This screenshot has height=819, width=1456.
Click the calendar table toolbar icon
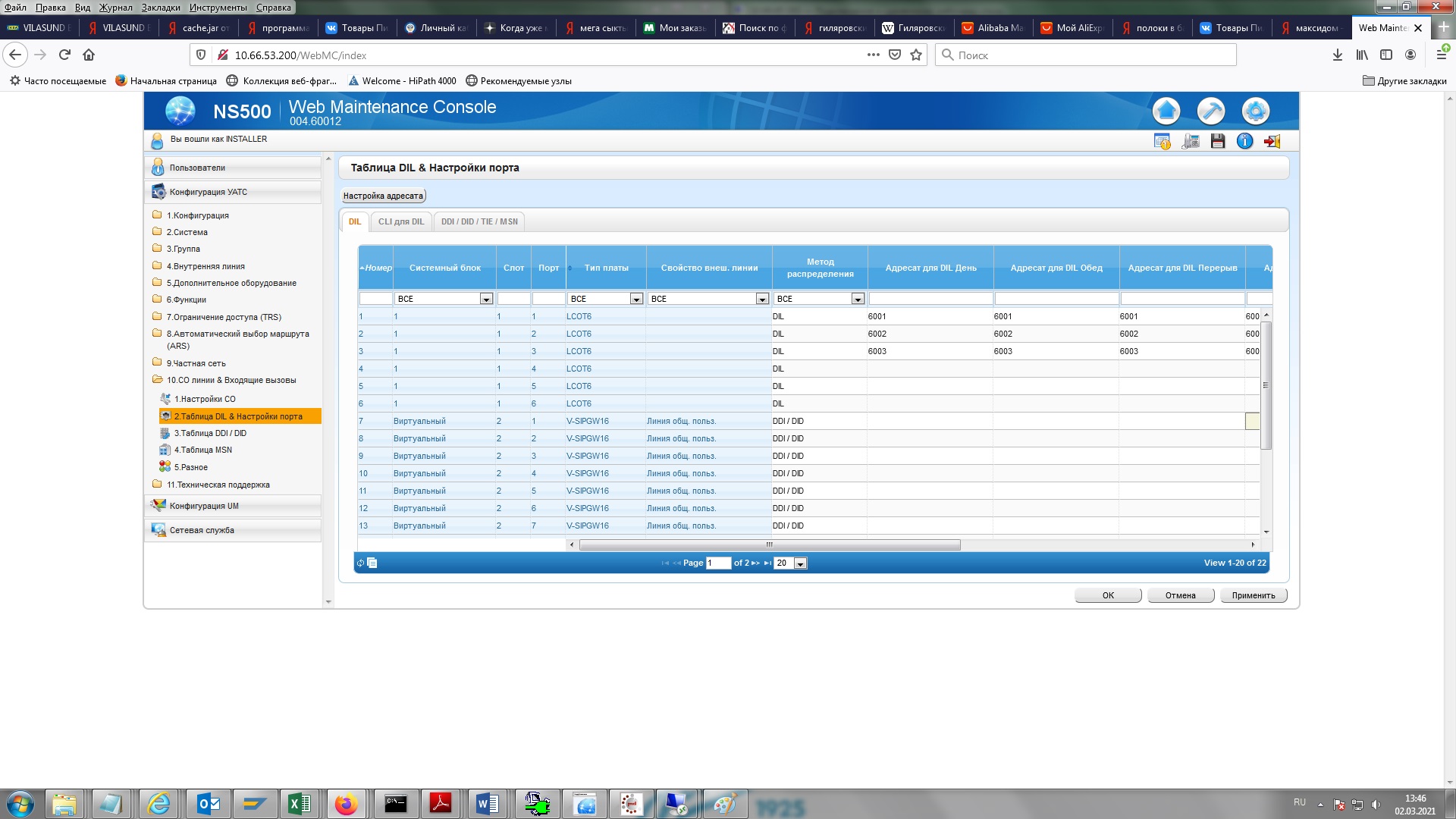tap(1162, 141)
